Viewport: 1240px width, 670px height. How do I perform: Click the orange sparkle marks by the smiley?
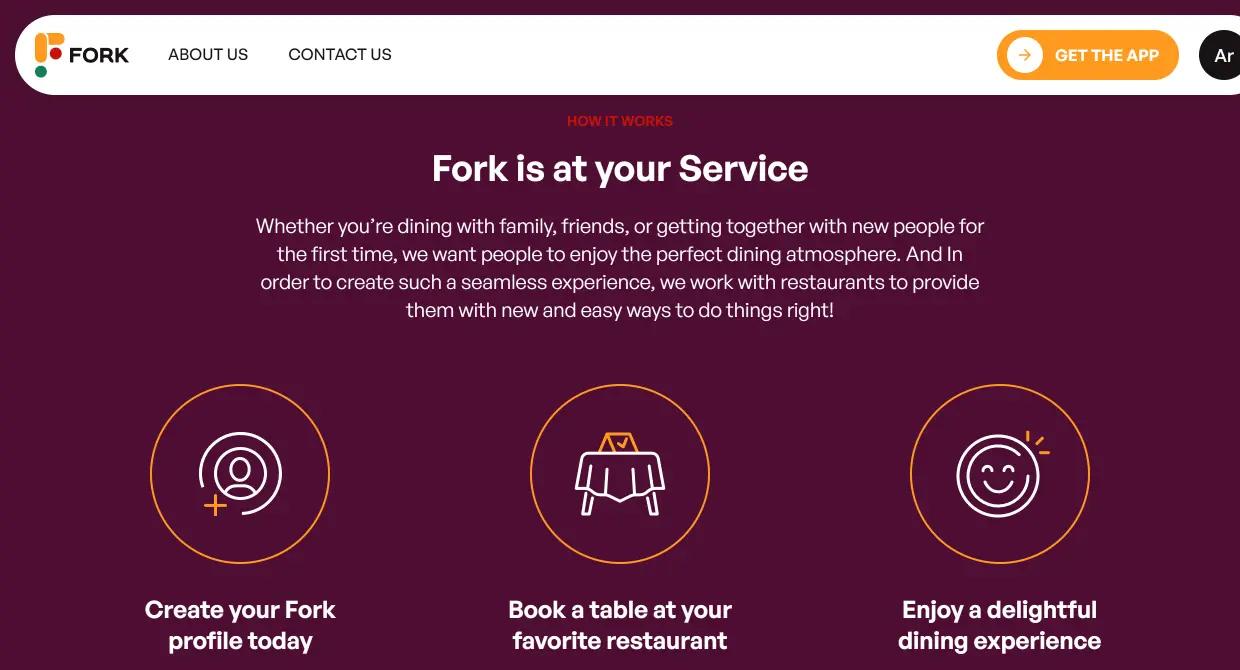1037,443
